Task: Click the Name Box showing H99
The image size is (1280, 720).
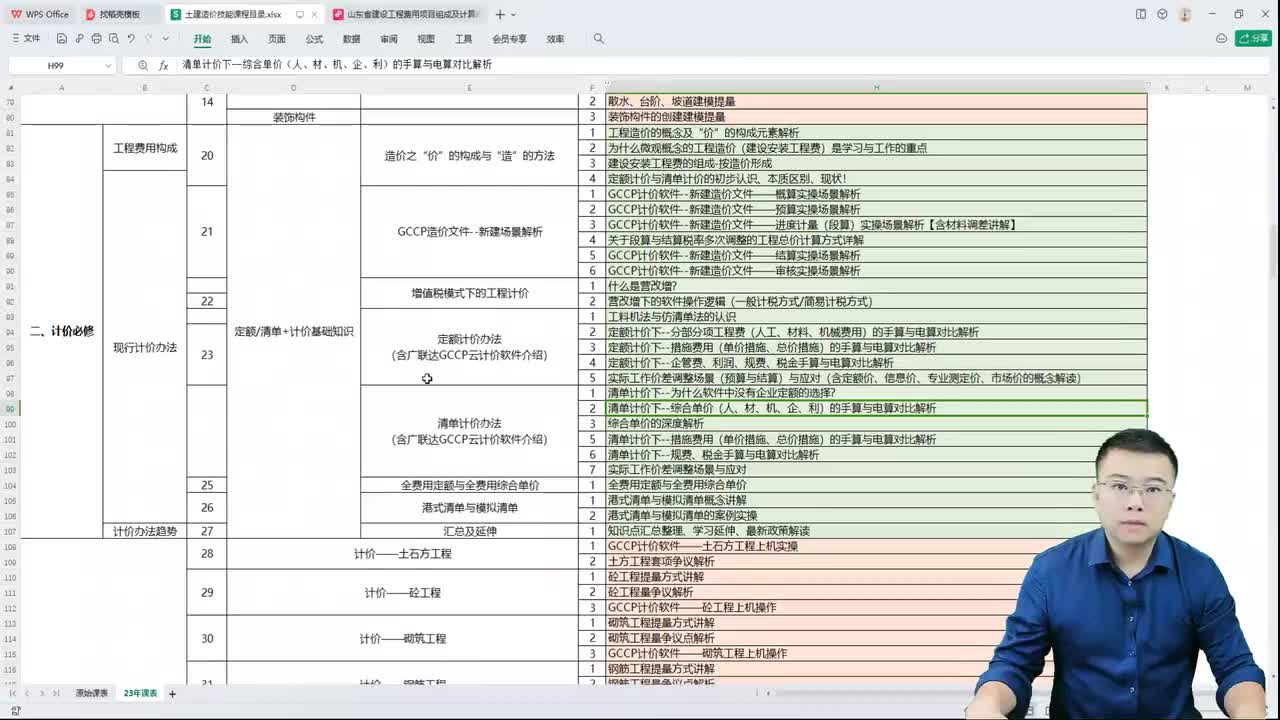Action: pyautogui.click(x=55, y=65)
